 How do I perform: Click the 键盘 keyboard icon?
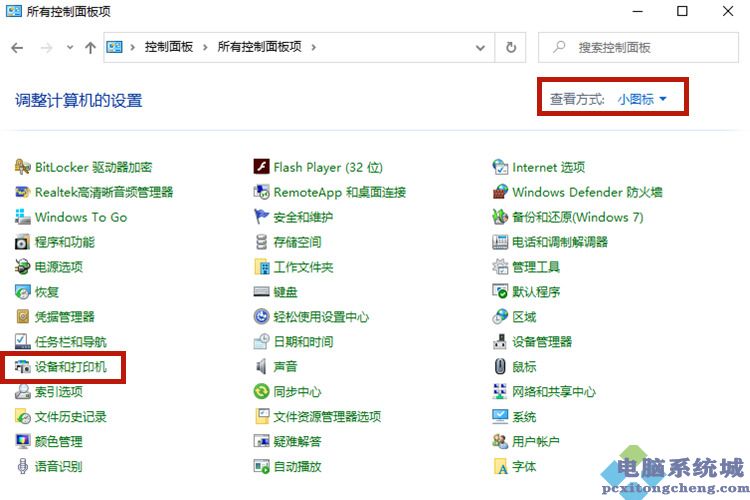pos(261,292)
